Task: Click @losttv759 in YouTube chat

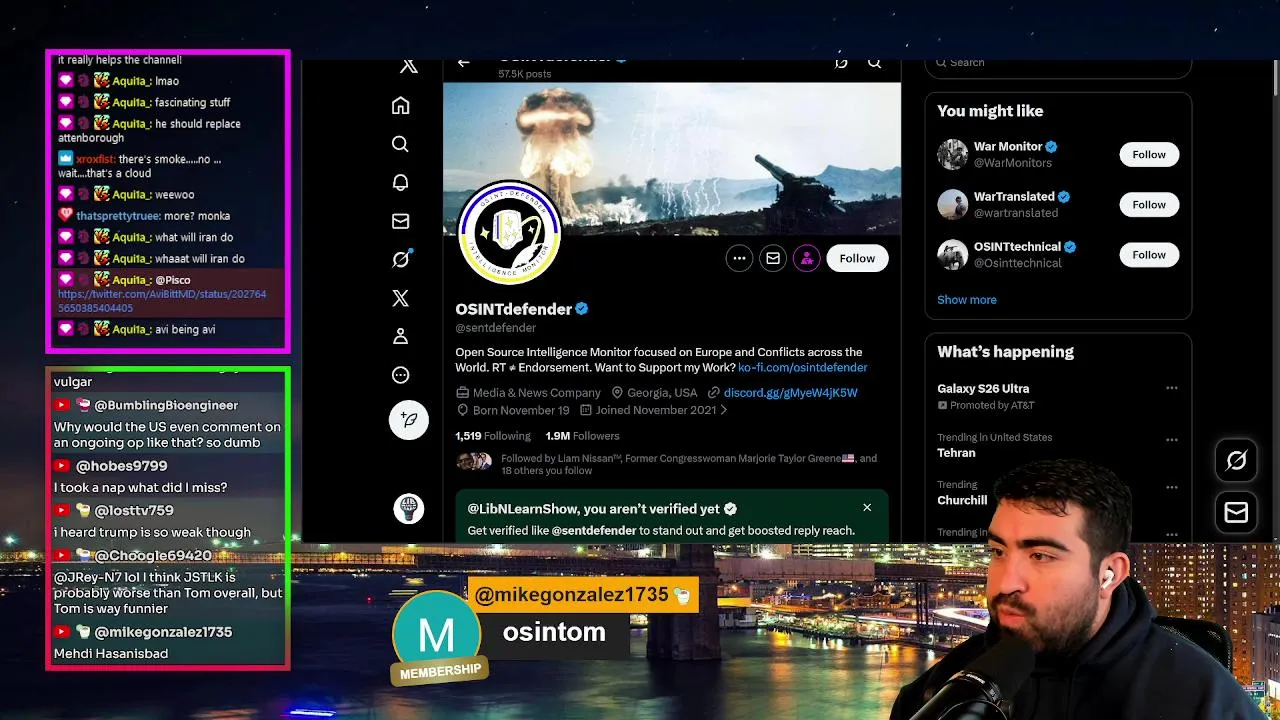Action: point(134,511)
